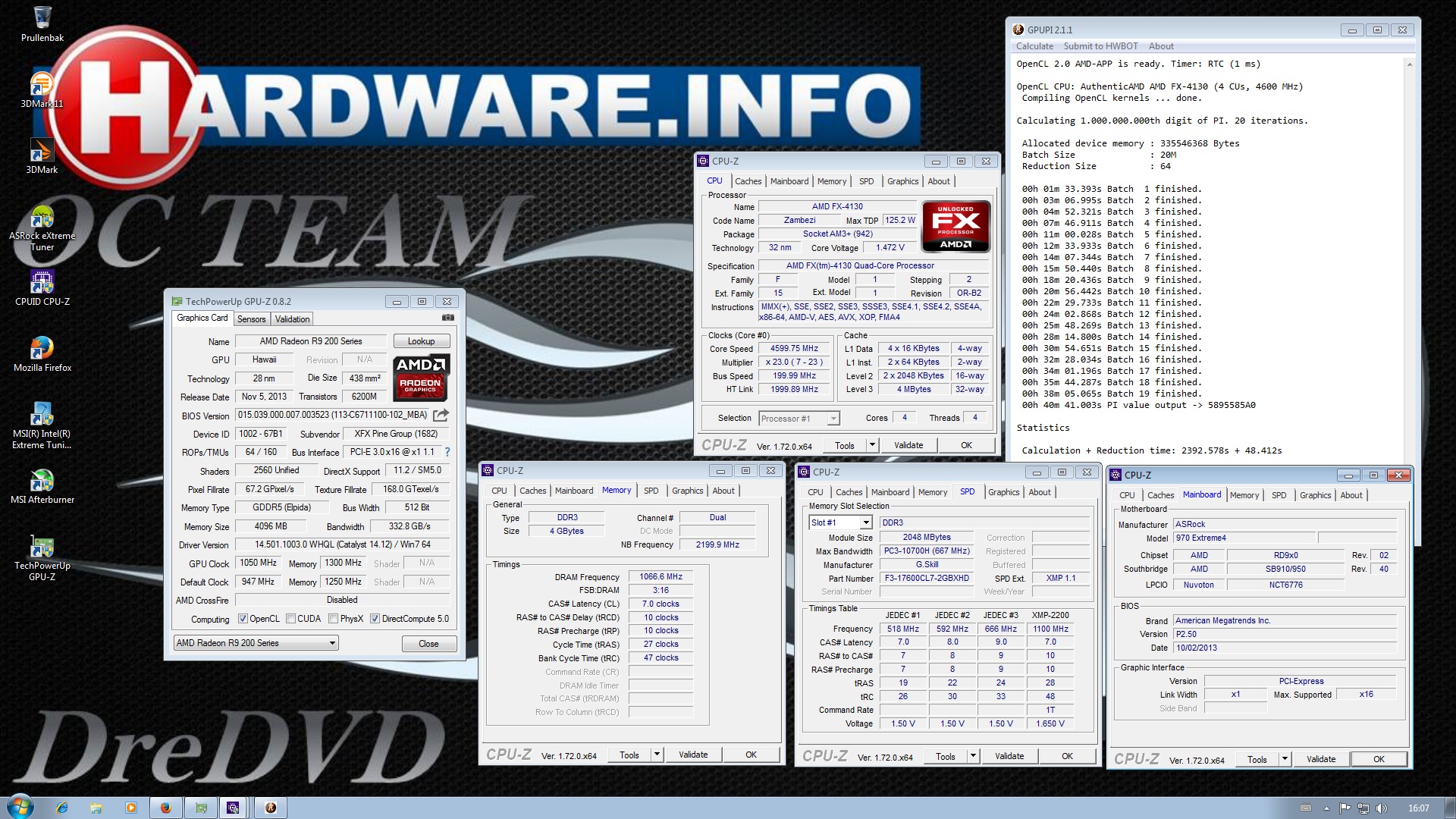This screenshot has height=819, width=1456.
Task: Expand Tools dropdown arrow in CPU-Z Memory window
Action: coord(657,755)
